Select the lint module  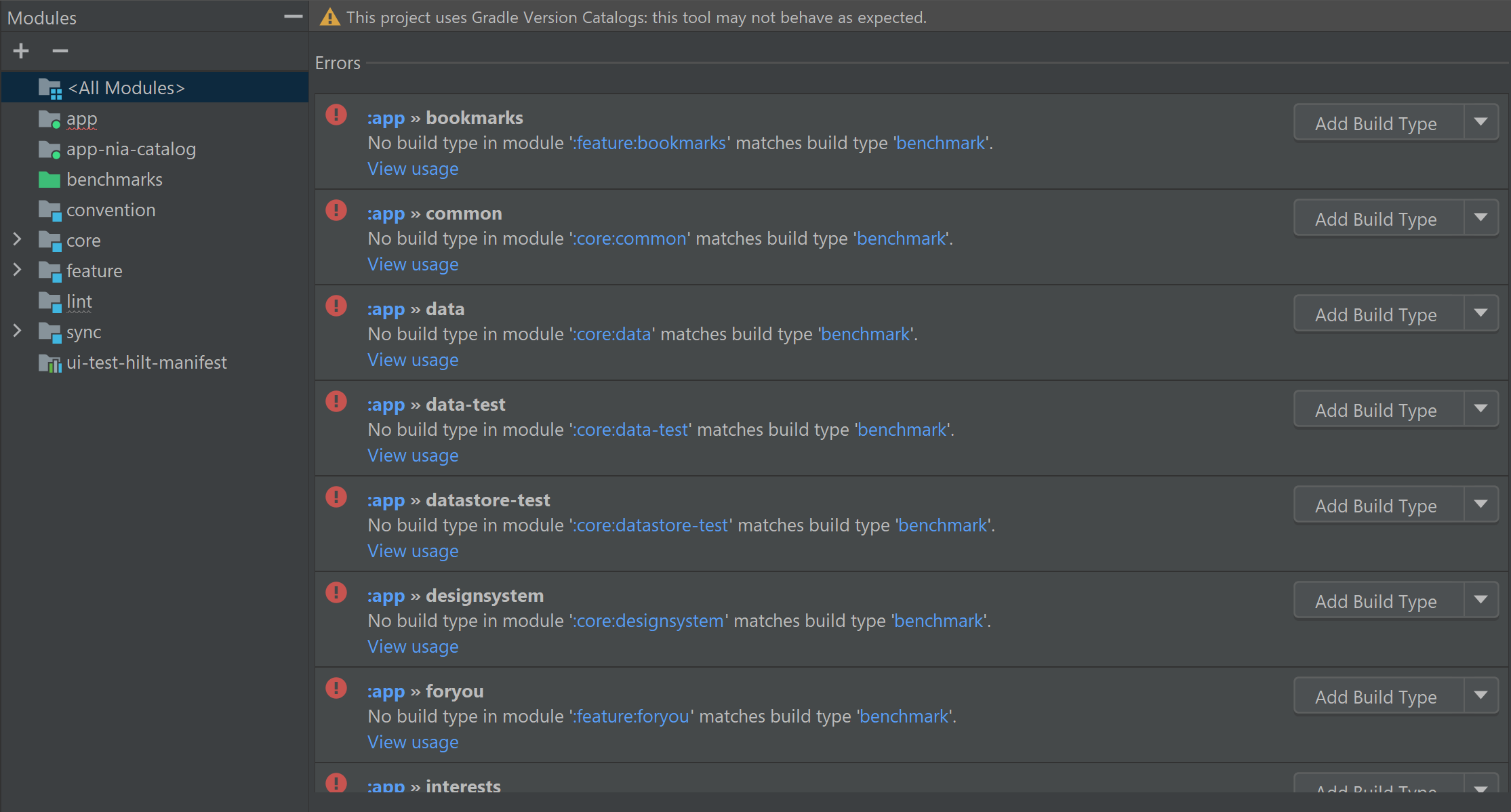79,301
